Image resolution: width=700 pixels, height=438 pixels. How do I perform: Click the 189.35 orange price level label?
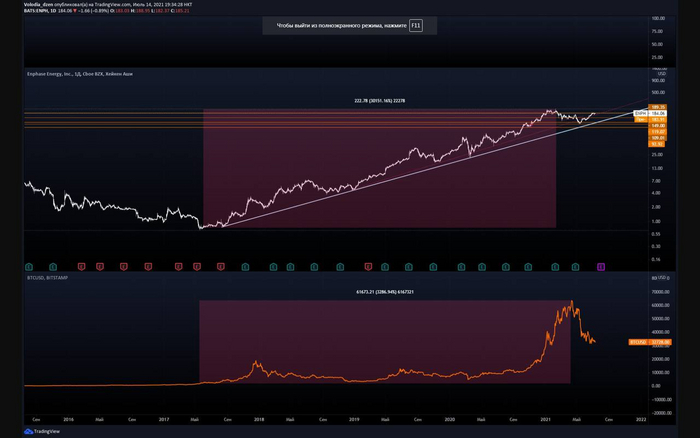(658, 106)
